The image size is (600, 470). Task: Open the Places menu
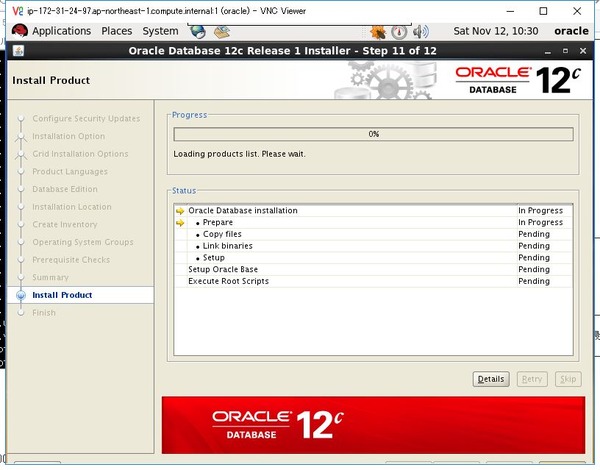[117, 31]
